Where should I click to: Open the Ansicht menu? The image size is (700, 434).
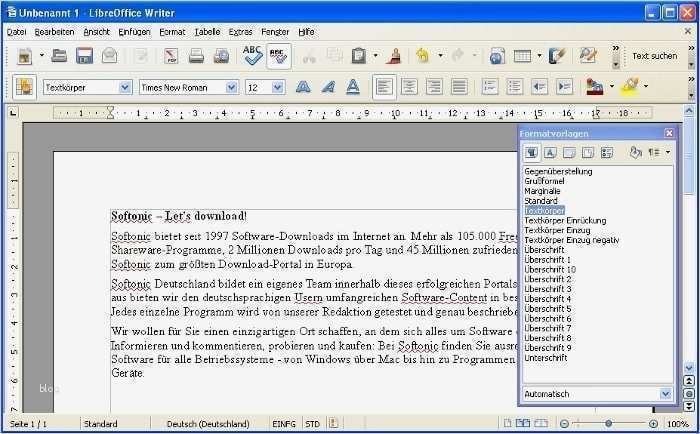point(96,32)
